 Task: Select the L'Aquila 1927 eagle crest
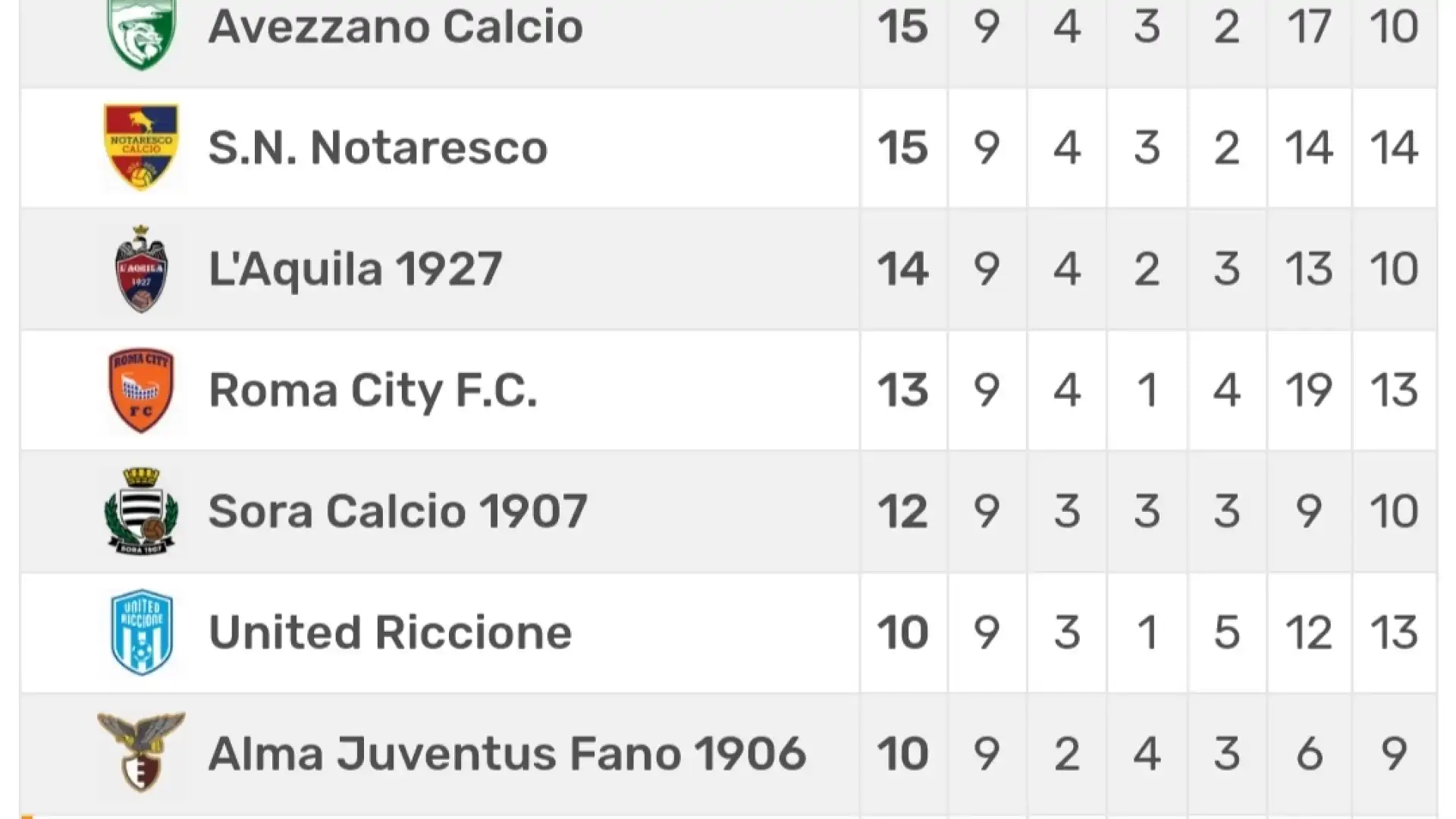(x=141, y=269)
